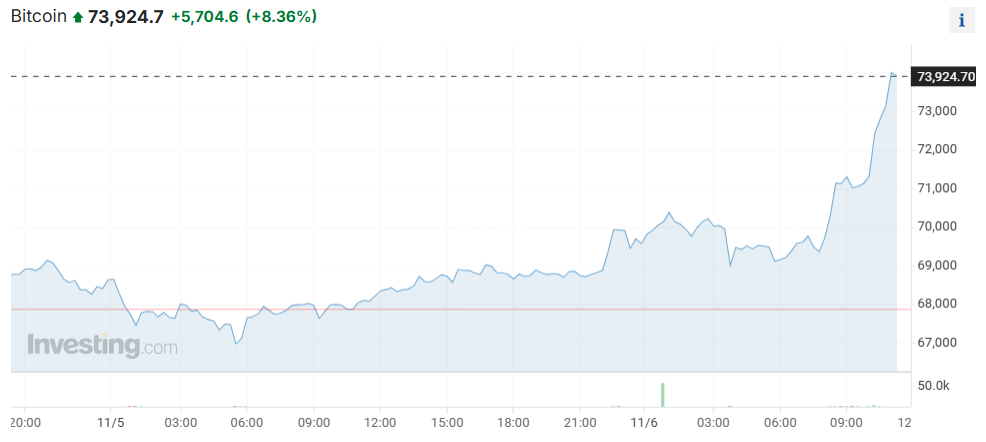986x442 pixels.
Task: Click the 20:00 time axis label
Action: pos(25,423)
